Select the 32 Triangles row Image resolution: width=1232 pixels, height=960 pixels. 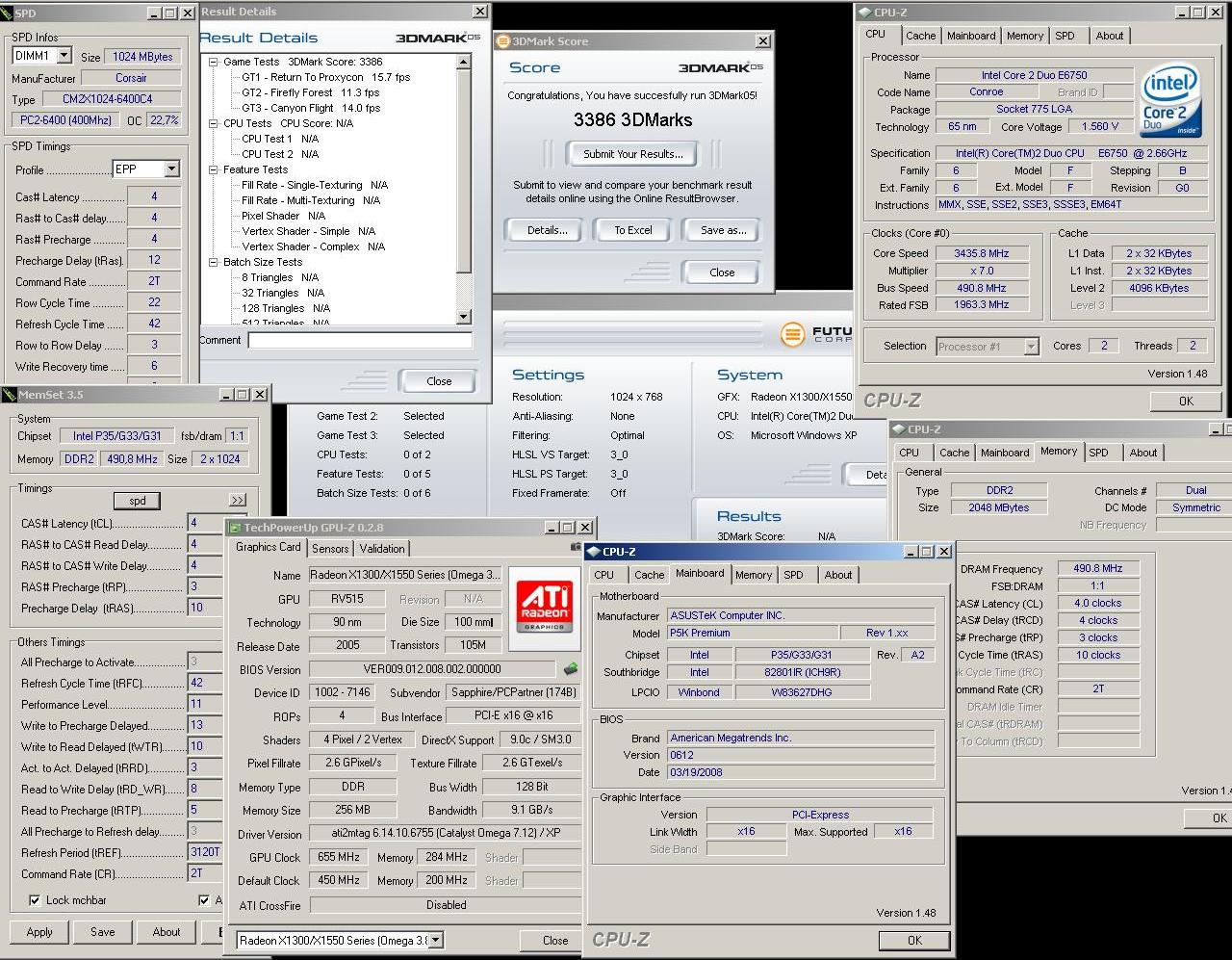283,293
